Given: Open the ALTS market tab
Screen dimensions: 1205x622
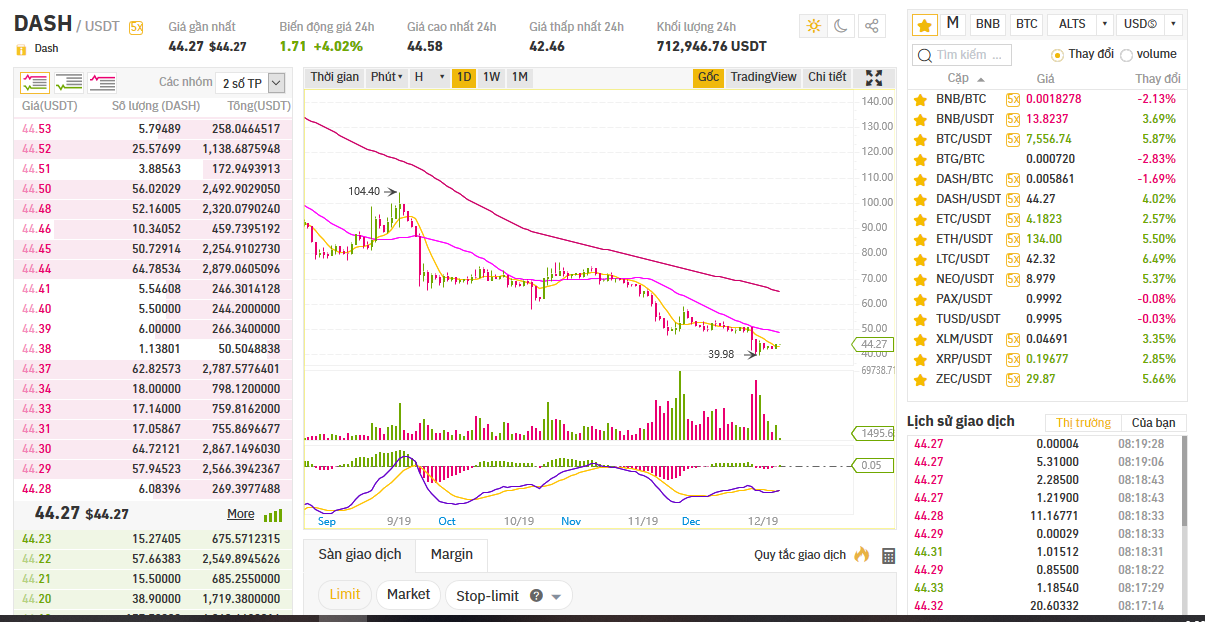Looking at the screenshot, I should pos(1072,23).
